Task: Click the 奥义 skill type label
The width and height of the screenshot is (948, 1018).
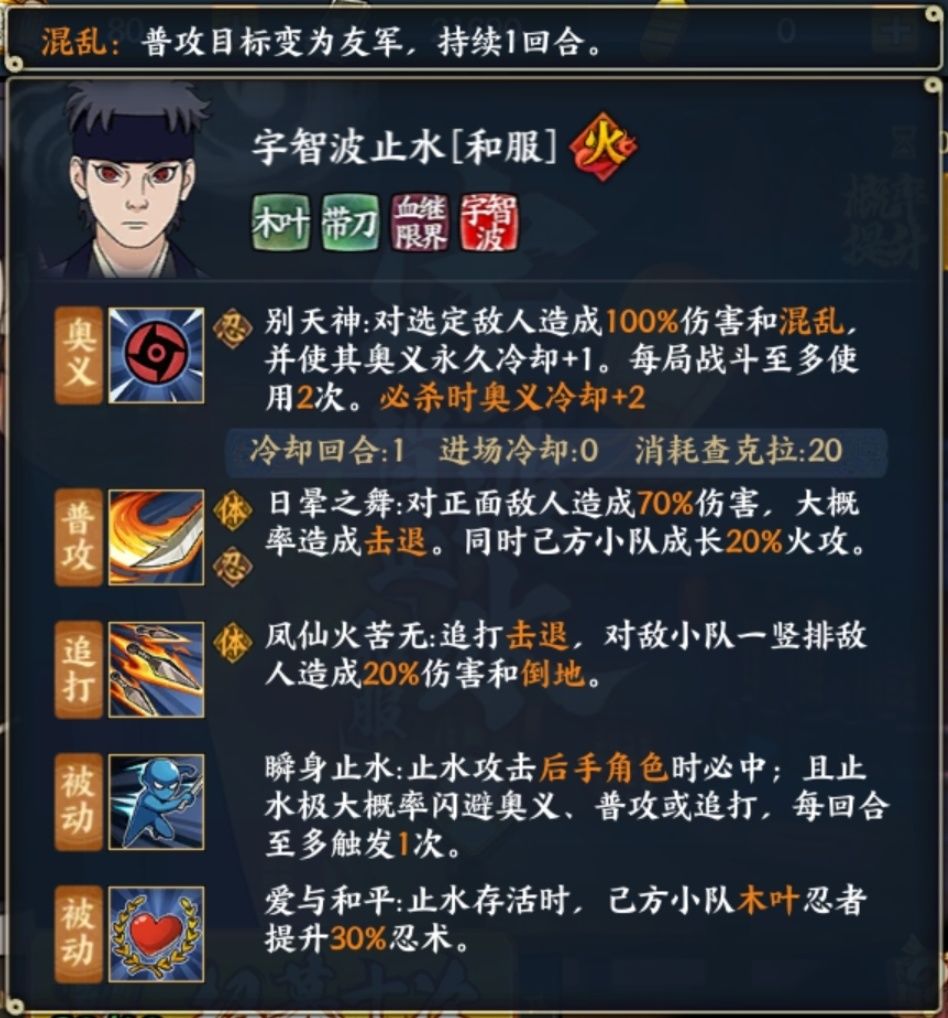Action: pos(79,356)
